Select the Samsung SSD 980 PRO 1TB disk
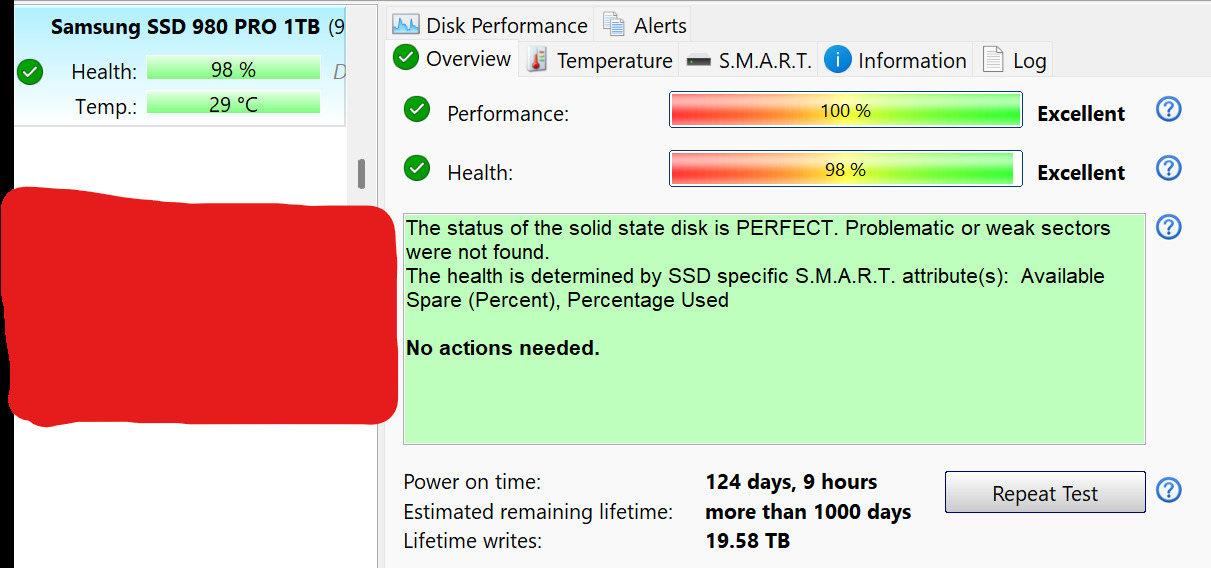 [185, 27]
